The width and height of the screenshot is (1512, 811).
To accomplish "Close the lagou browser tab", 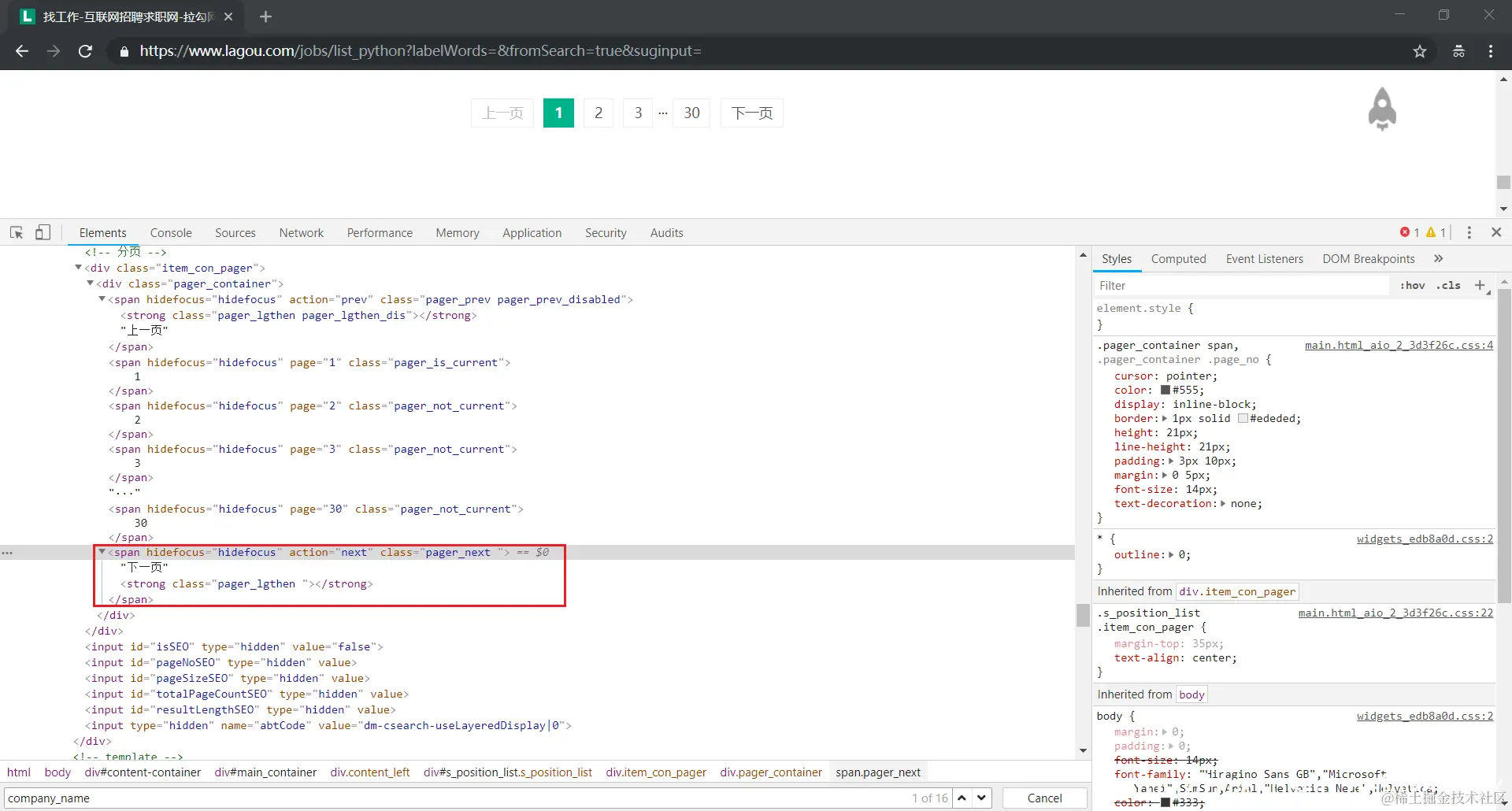I will click(x=228, y=17).
